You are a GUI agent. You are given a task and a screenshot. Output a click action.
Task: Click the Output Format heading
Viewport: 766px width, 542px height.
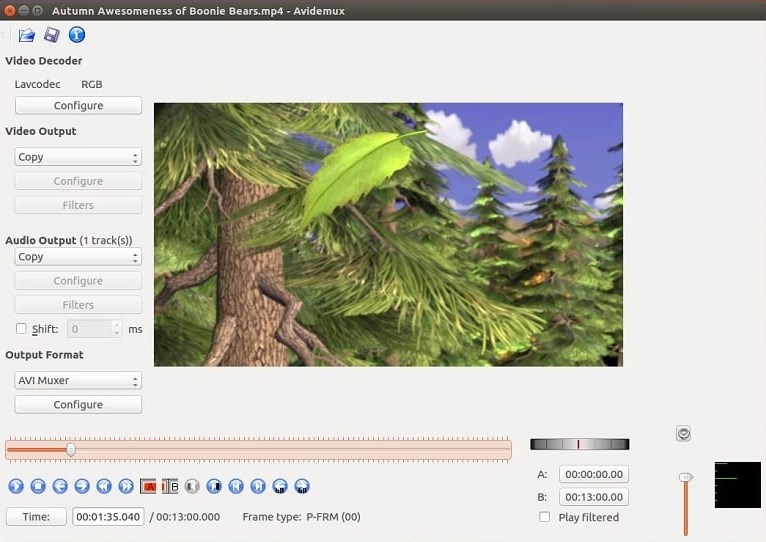[44, 355]
